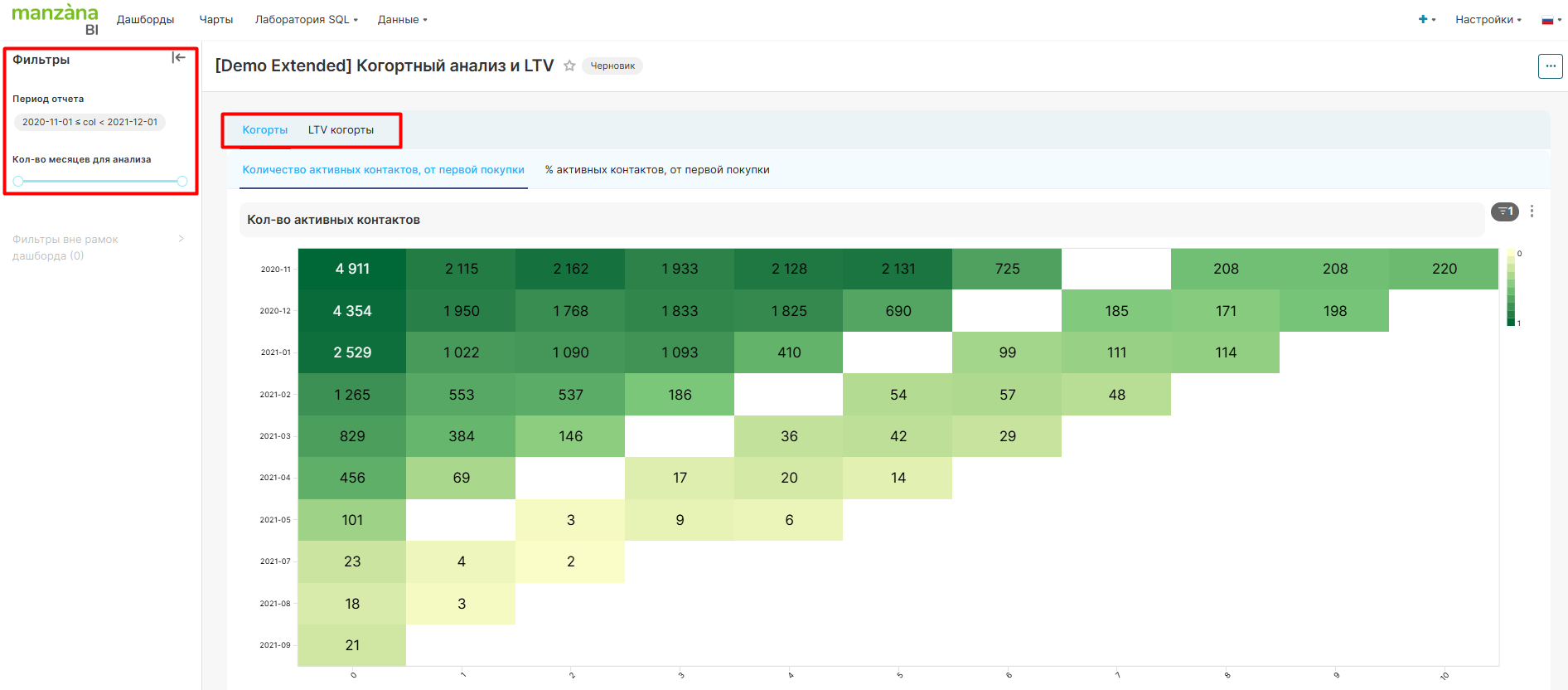Image resolution: width=1568 pixels, height=690 pixels.
Task: Expand the Лаборатория SQL menu
Action: (x=306, y=20)
